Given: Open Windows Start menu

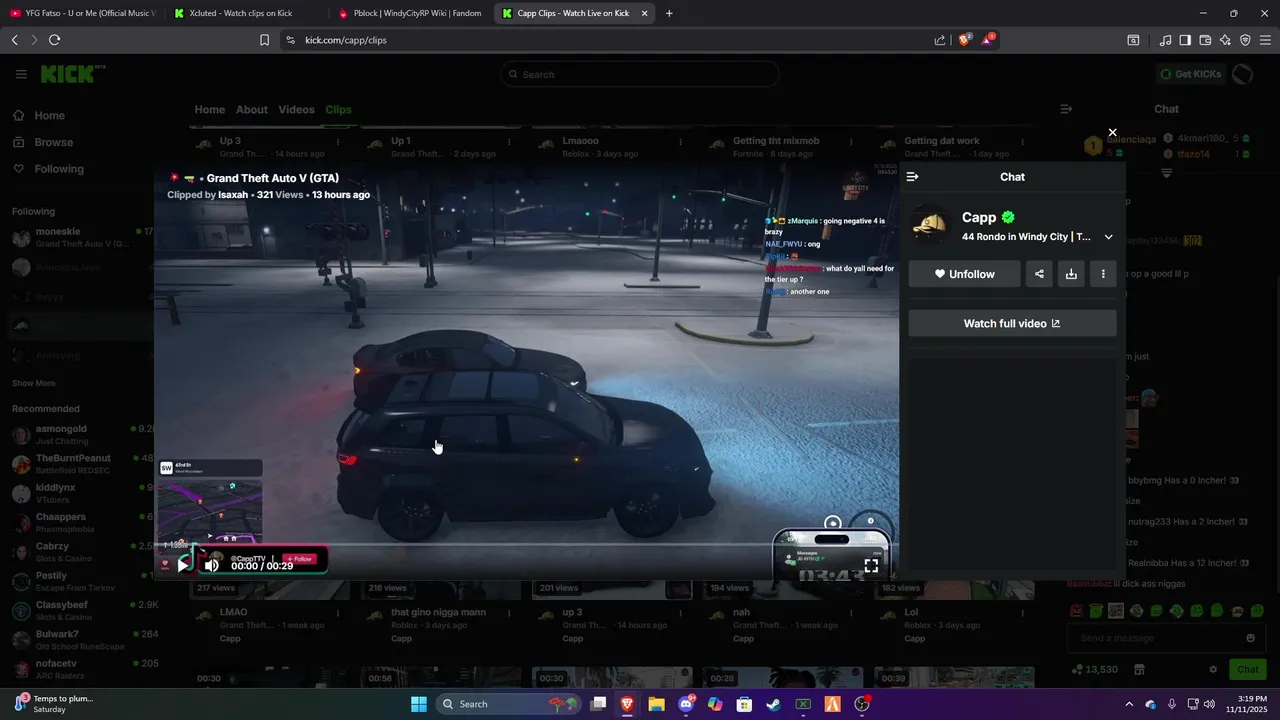Looking at the screenshot, I should [419, 704].
